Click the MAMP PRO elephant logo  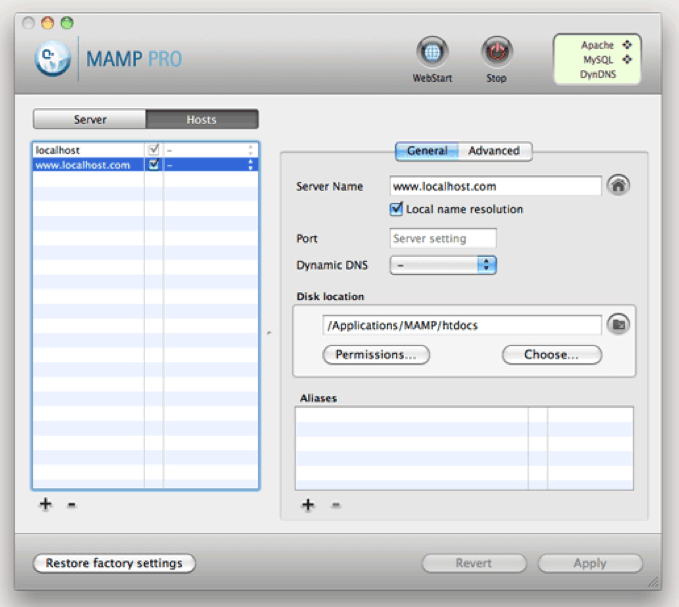53,58
